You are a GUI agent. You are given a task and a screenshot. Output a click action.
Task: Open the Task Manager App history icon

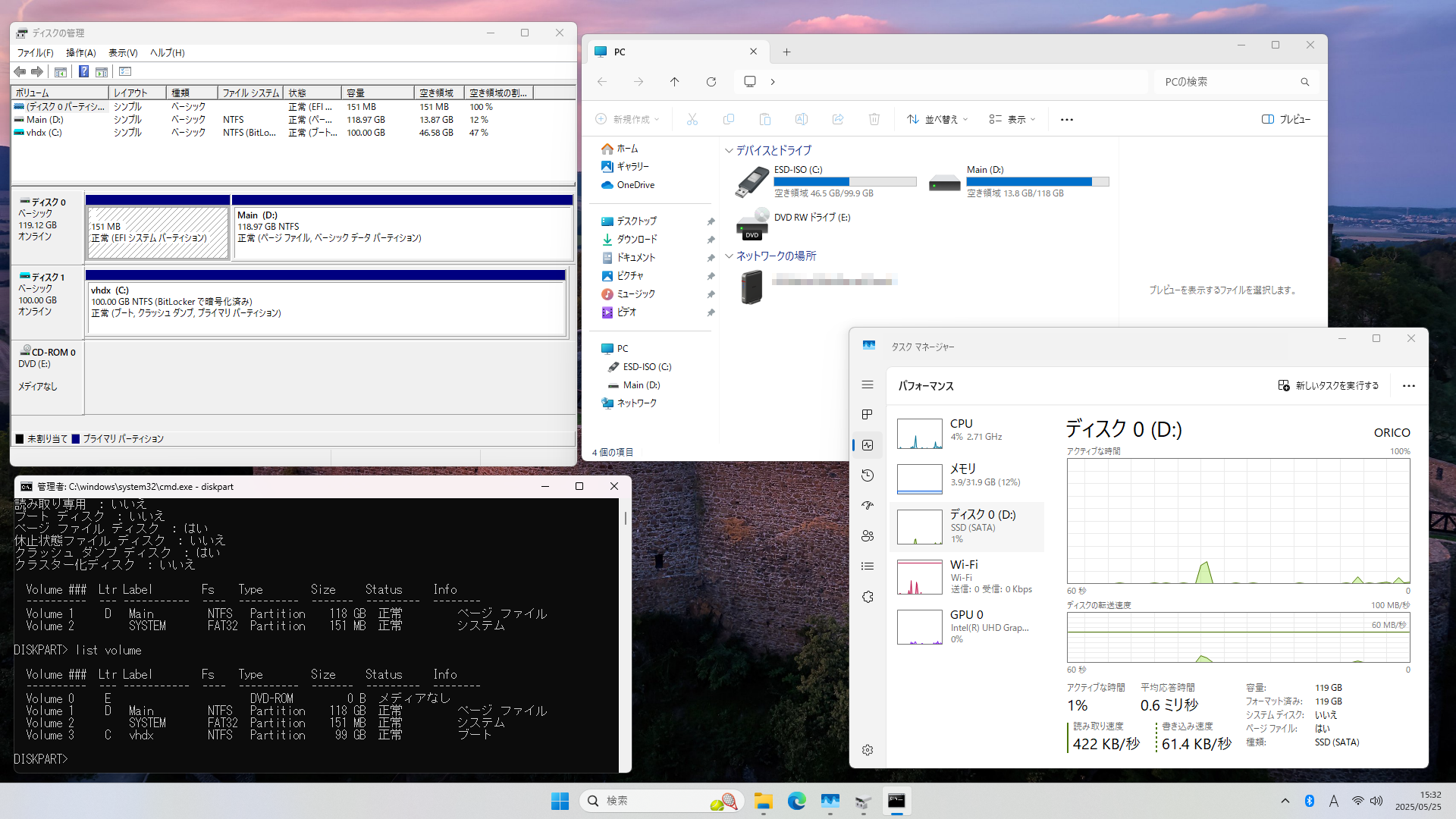coord(868,475)
